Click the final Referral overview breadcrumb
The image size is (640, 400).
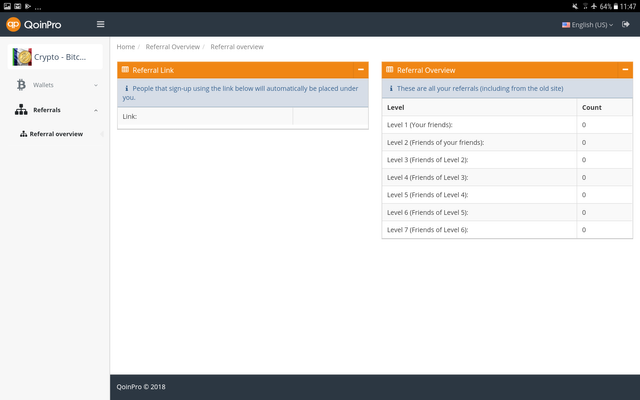coord(237,47)
